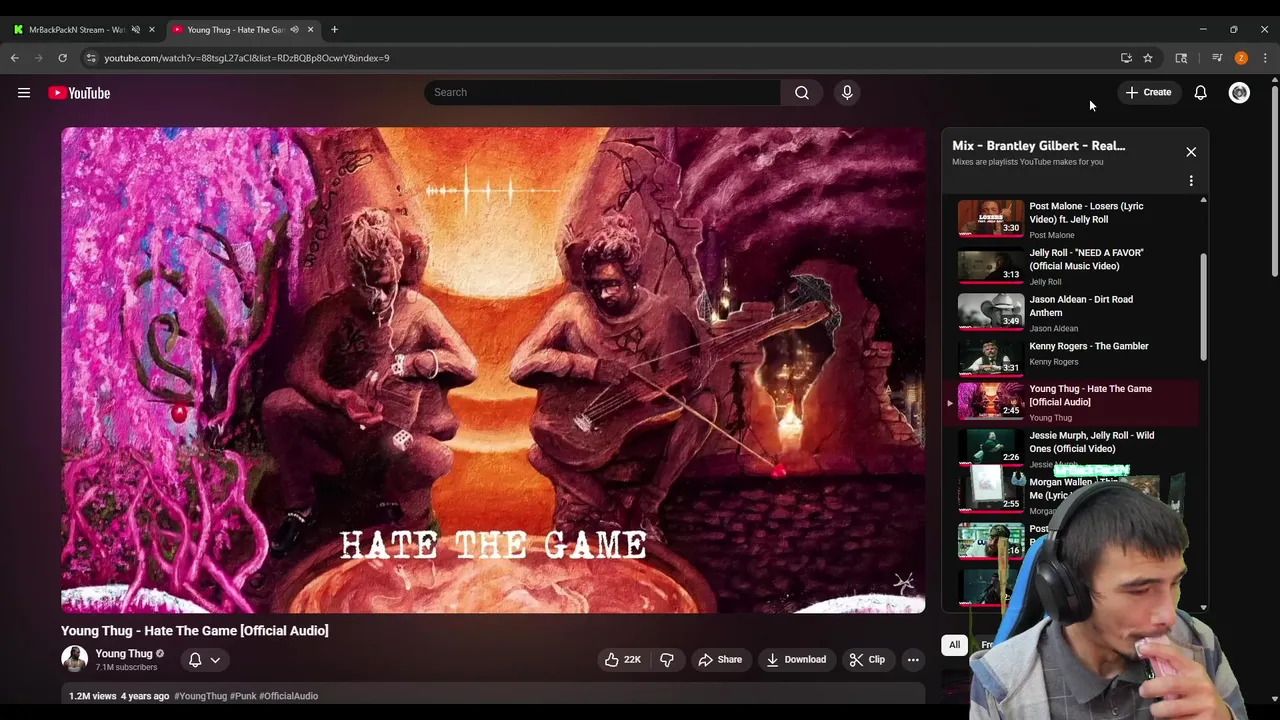Play Jason Aldean Dirt Road Anthem
This screenshot has width=1280, height=720.
pyautogui.click(x=1070, y=313)
